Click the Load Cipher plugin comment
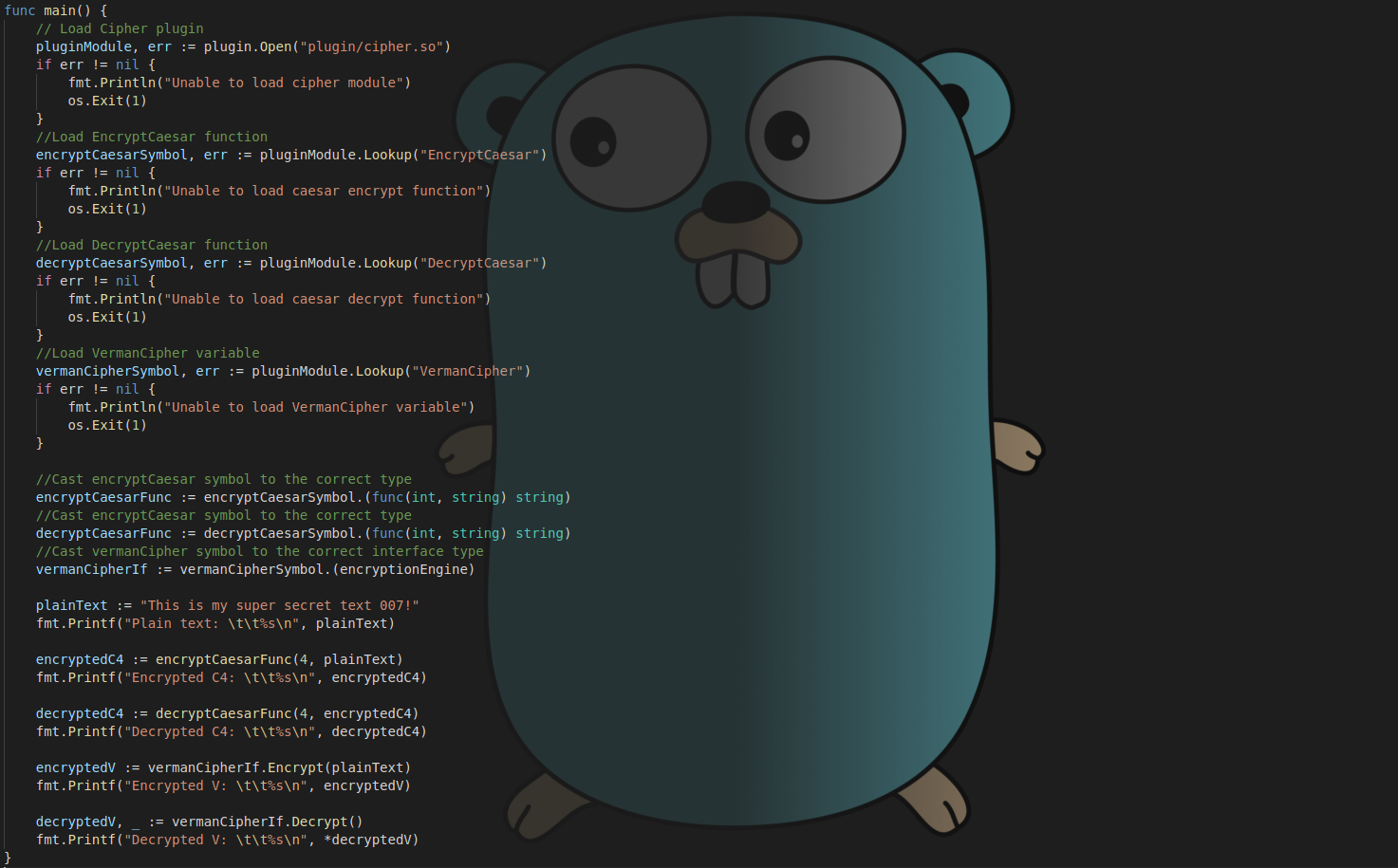 [120, 28]
